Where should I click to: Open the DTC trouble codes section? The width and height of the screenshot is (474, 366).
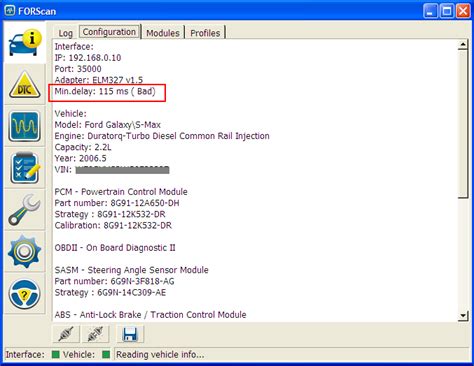(x=25, y=85)
